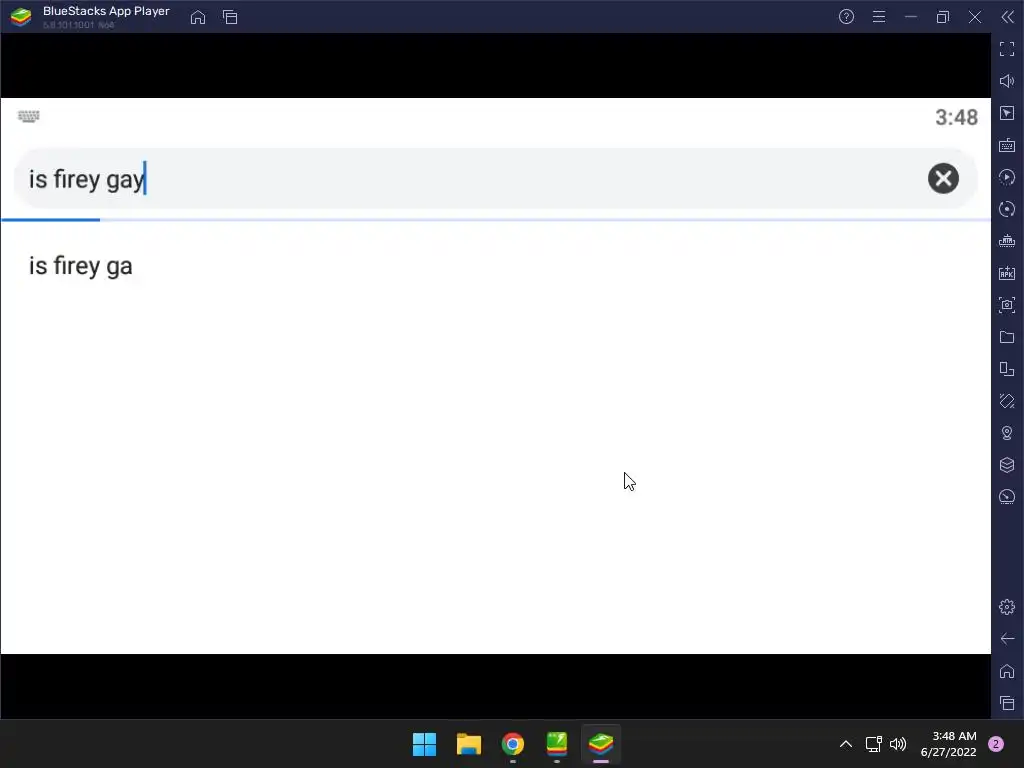Open notification center badge showing 2
Viewport: 1024px width, 768px height.
[996, 744]
